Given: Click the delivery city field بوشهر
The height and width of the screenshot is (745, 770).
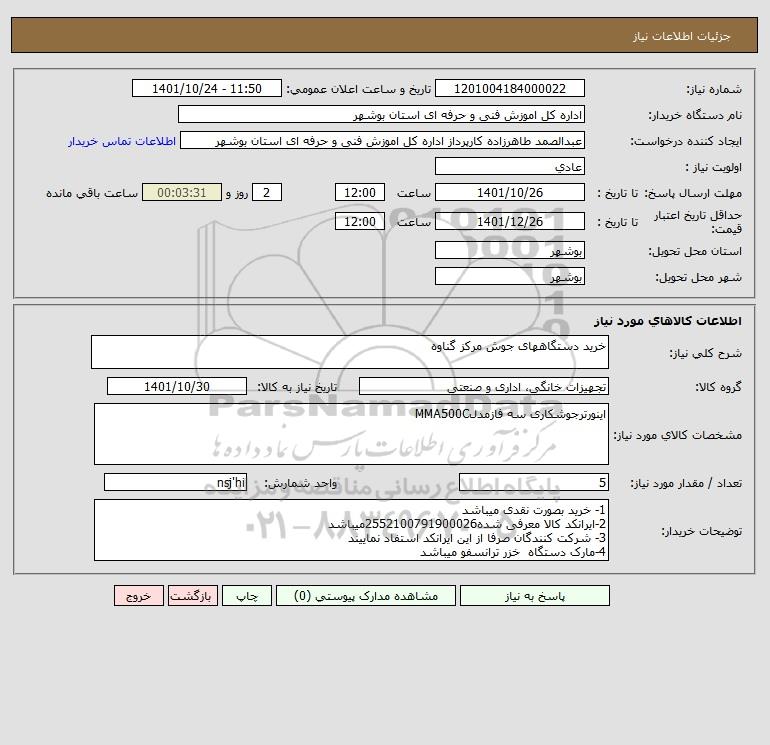Looking at the screenshot, I should 510,276.
